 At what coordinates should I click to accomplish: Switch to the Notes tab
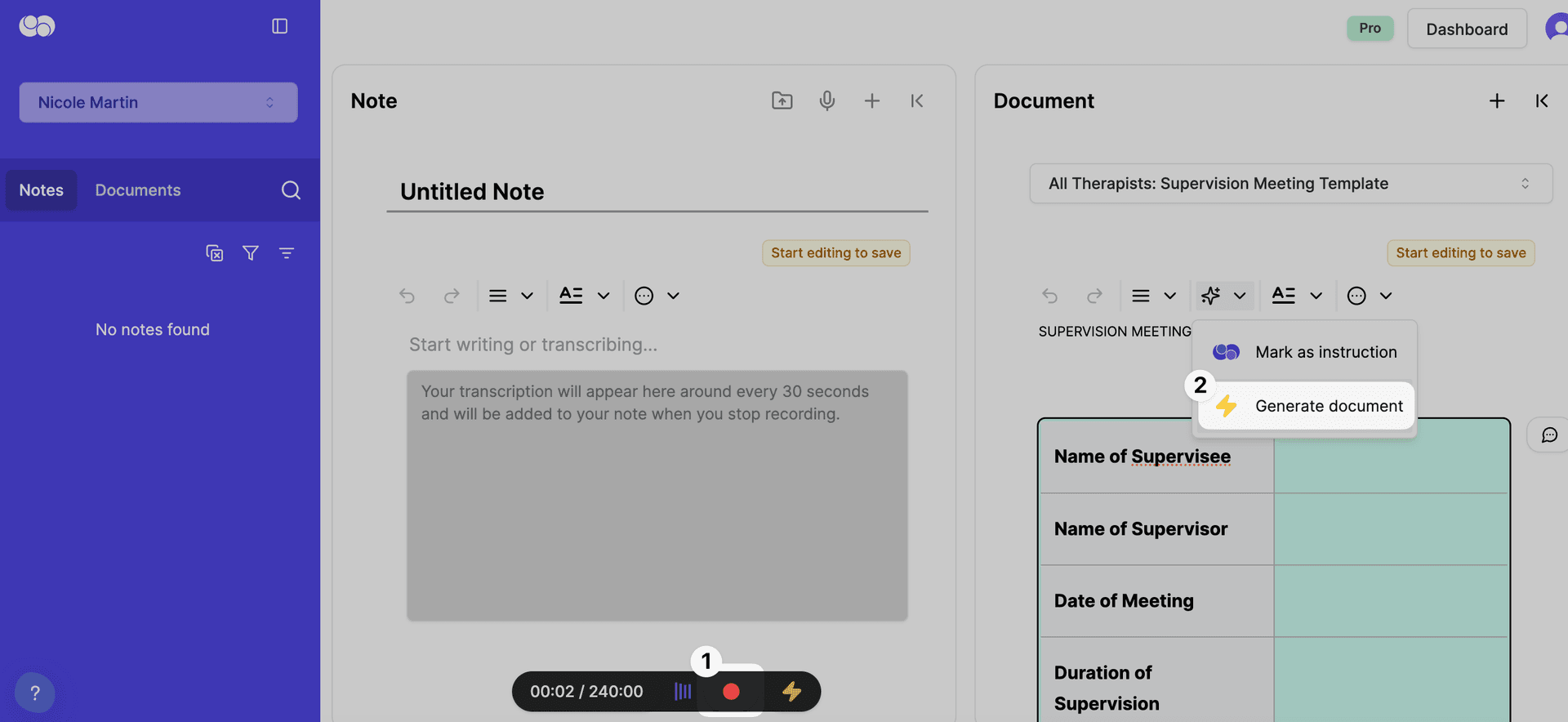click(41, 190)
